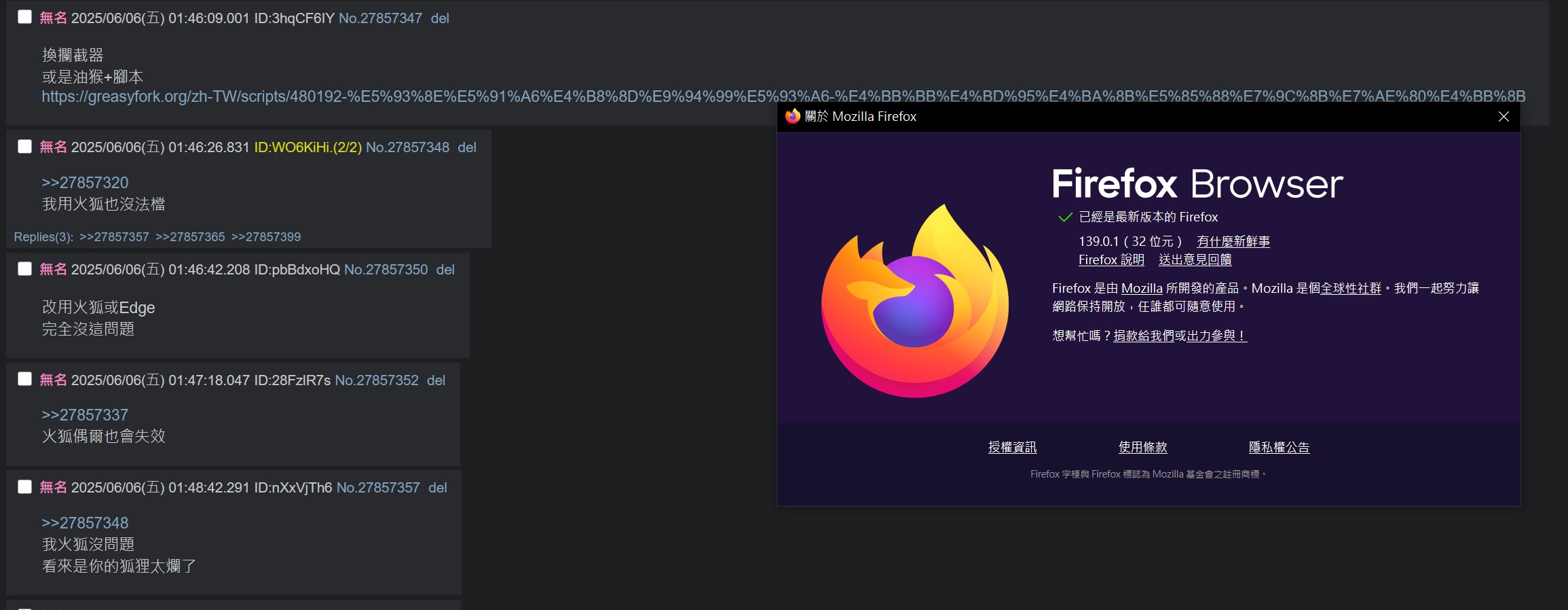Click del on post No.27857352

[x=436, y=380]
